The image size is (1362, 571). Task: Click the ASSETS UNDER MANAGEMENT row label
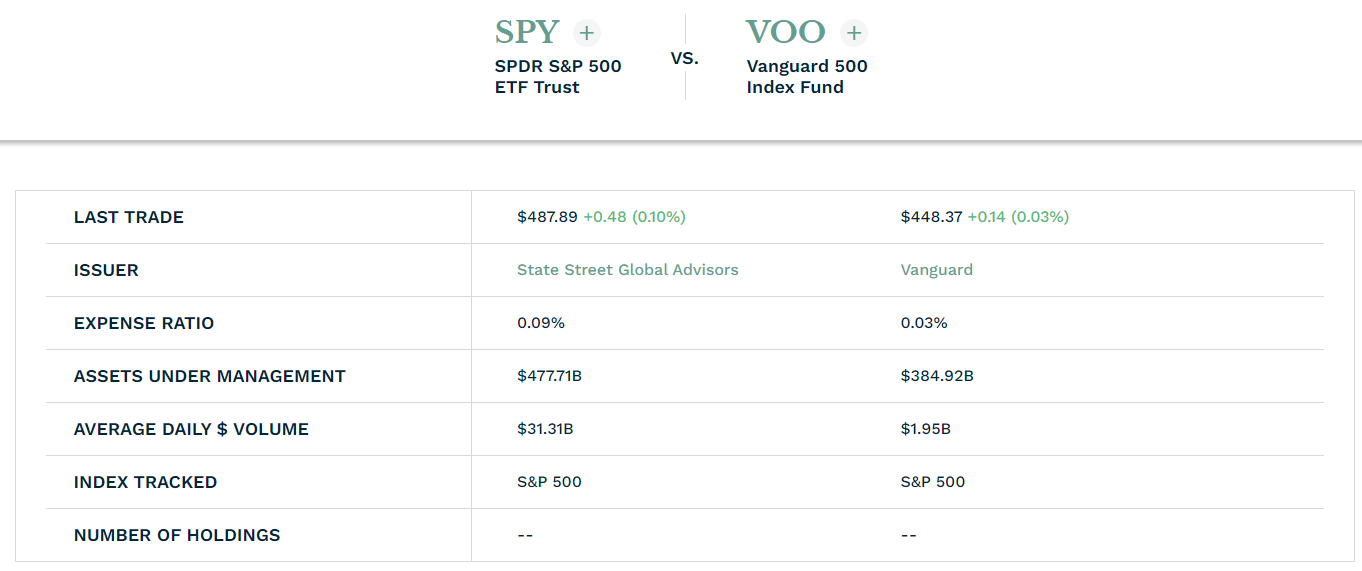pyautogui.click(x=210, y=376)
